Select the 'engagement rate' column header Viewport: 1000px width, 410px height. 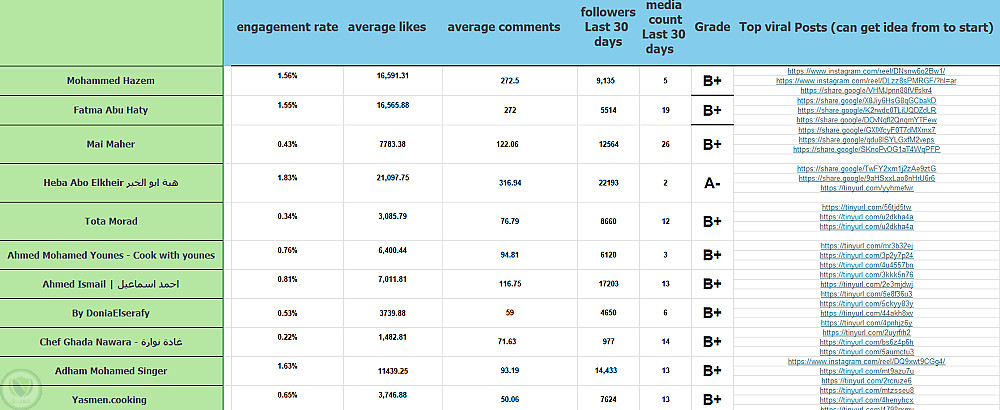click(x=287, y=27)
